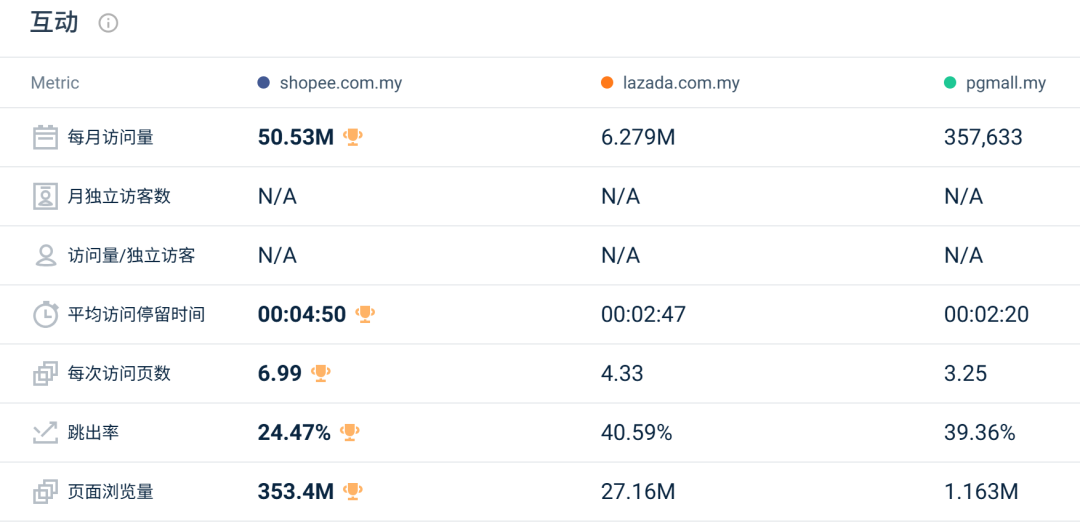This screenshot has height=523, width=1080.
Task: Click pgmall's 1.163M page views value
Action: (x=982, y=492)
